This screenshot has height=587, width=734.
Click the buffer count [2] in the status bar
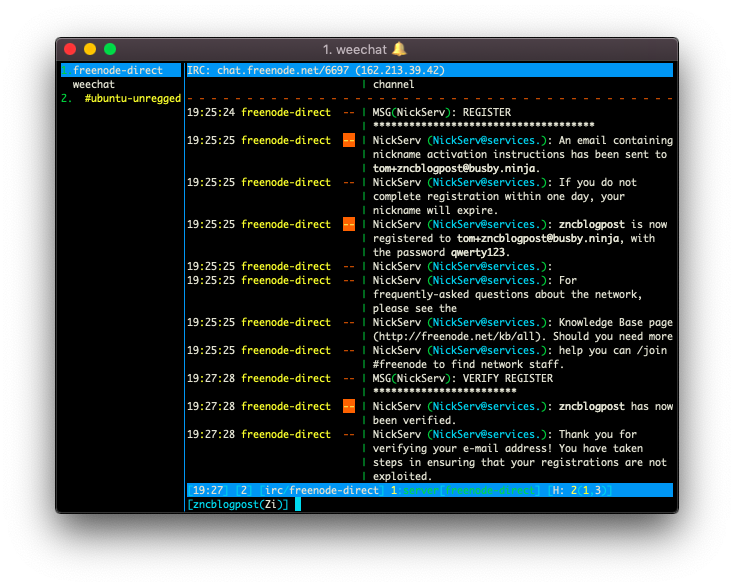[244, 490]
